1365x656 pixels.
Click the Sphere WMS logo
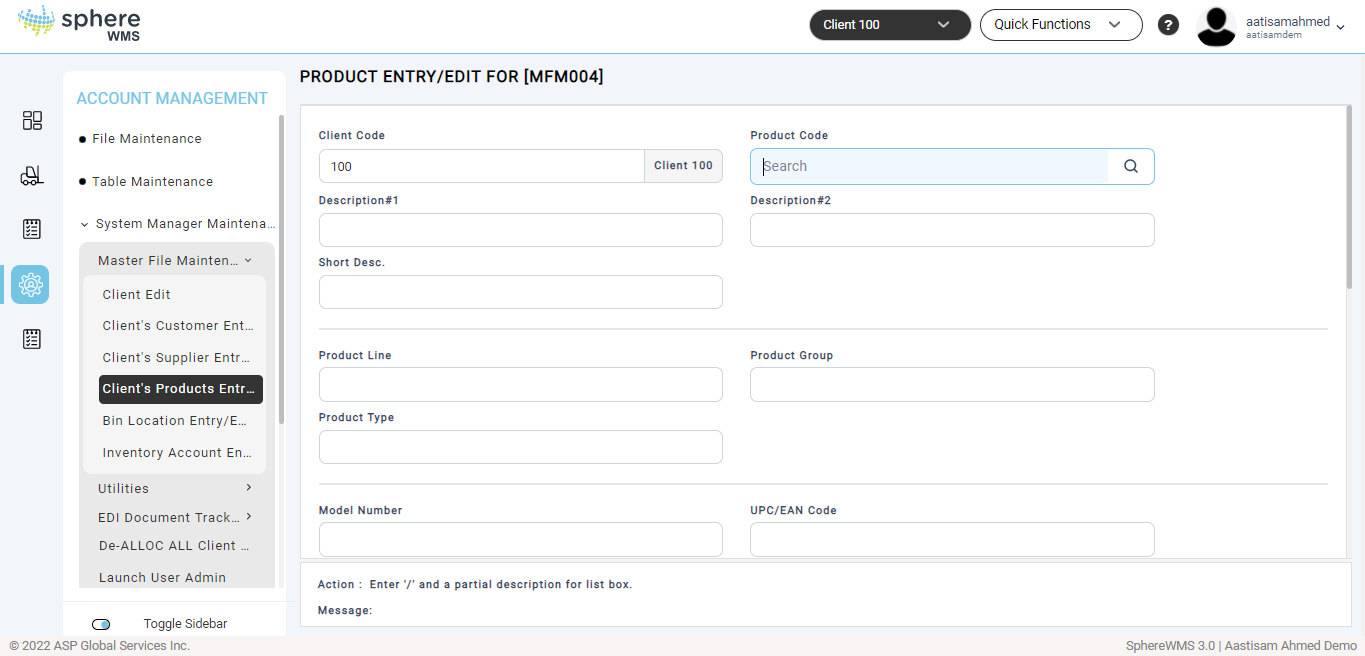click(79, 23)
